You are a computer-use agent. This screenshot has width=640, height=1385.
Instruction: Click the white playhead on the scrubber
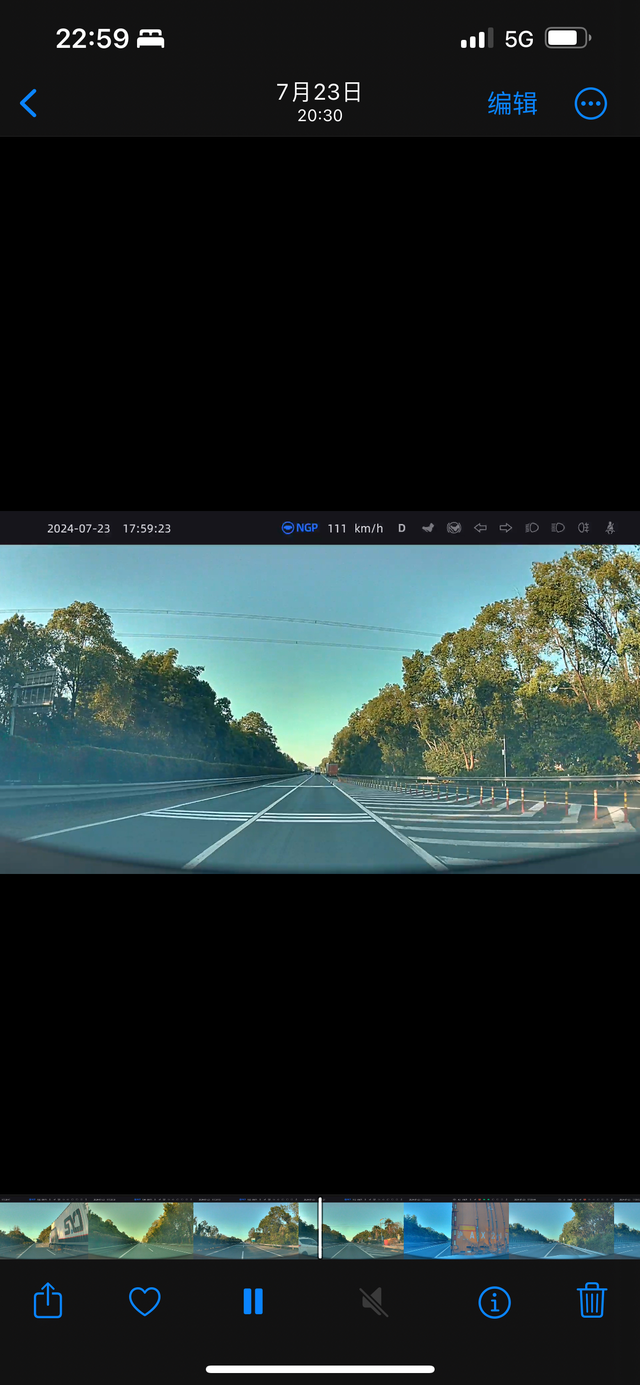coord(320,1228)
